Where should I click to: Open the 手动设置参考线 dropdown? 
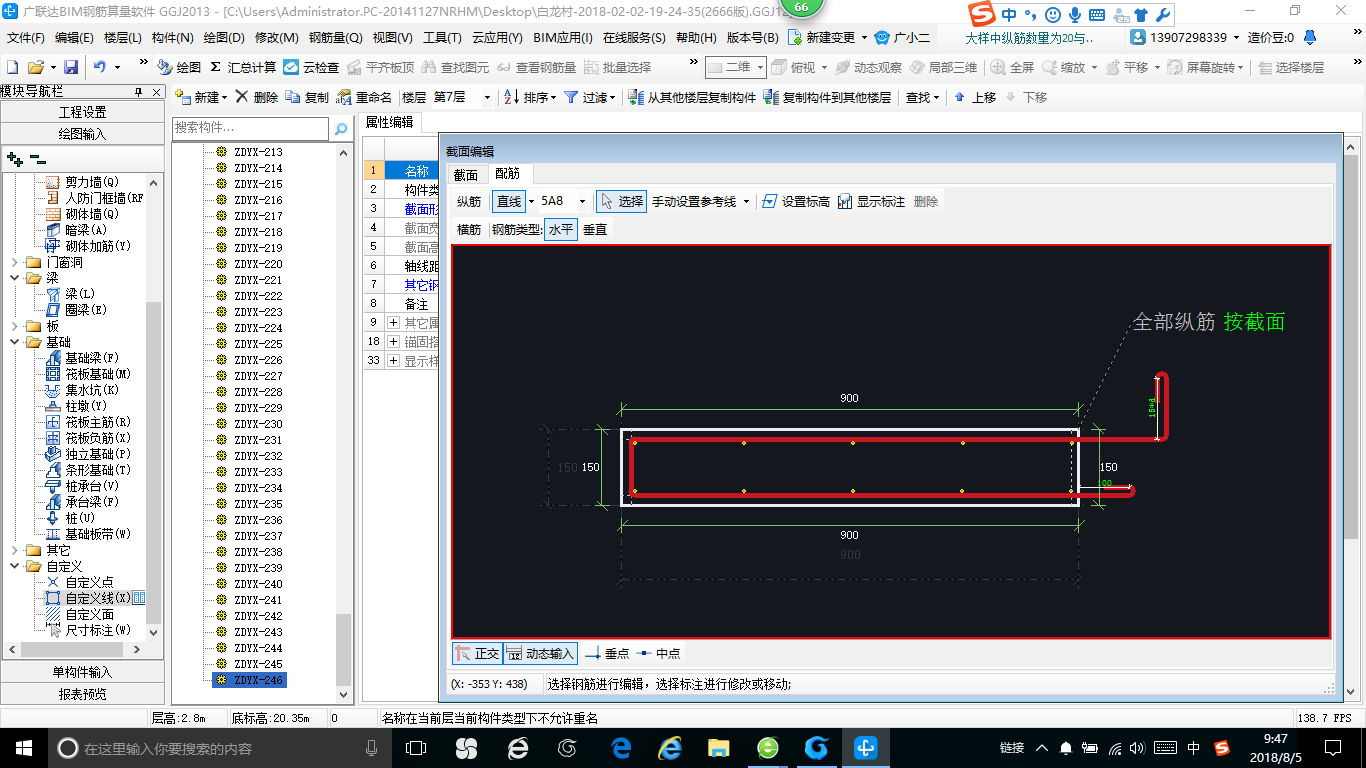746,201
